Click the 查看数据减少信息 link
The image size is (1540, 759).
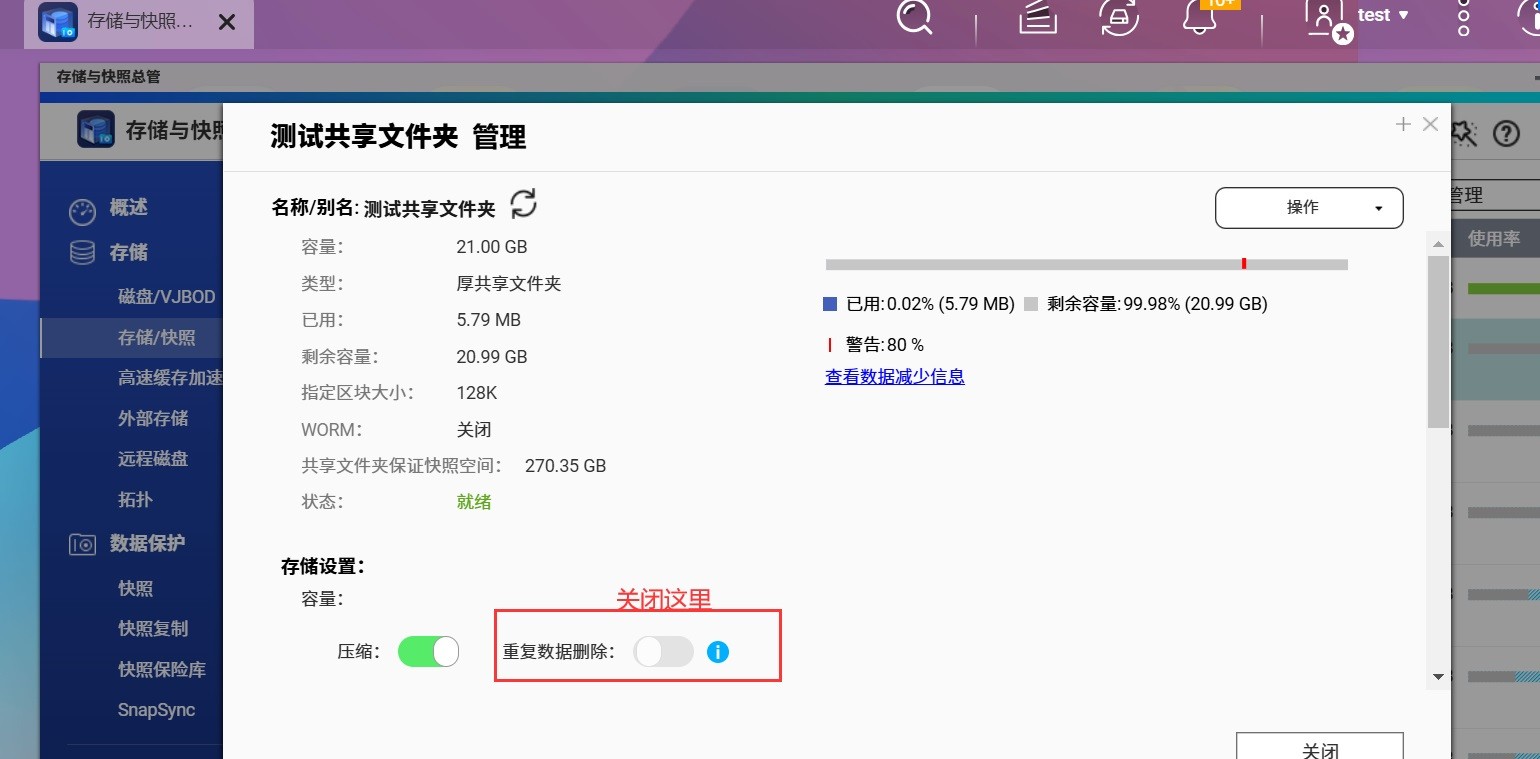pyautogui.click(x=895, y=377)
